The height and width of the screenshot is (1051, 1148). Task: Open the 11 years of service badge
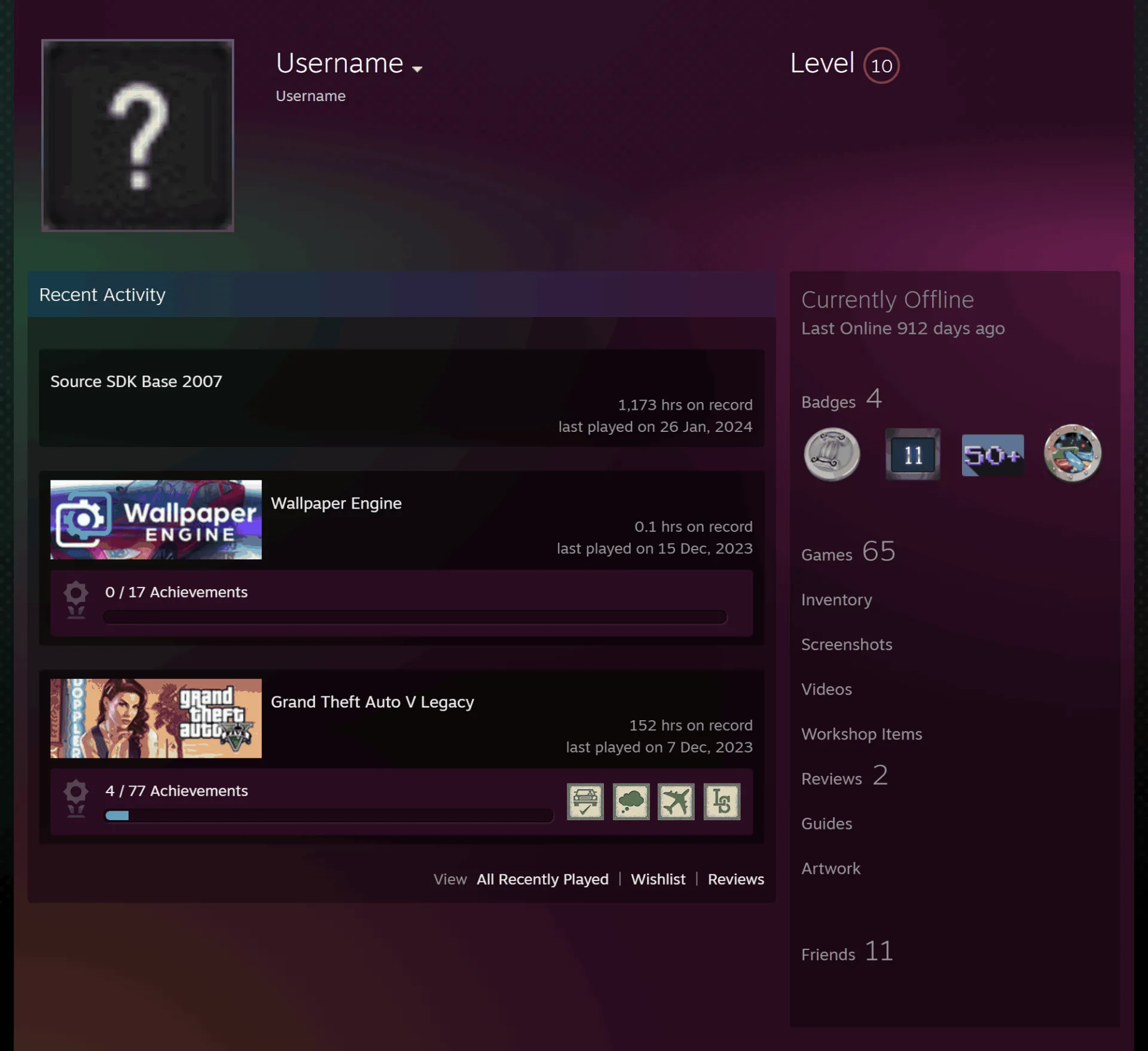point(912,455)
